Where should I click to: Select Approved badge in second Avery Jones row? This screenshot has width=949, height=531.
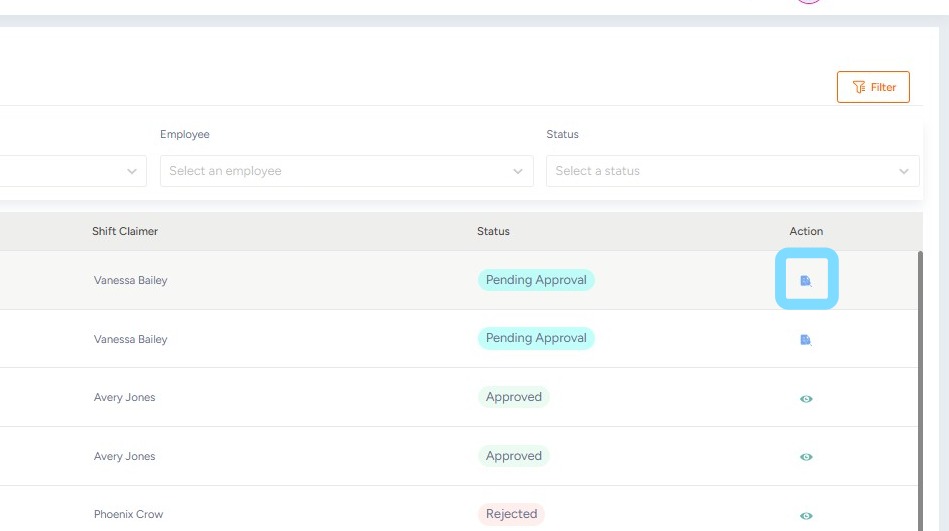click(514, 456)
